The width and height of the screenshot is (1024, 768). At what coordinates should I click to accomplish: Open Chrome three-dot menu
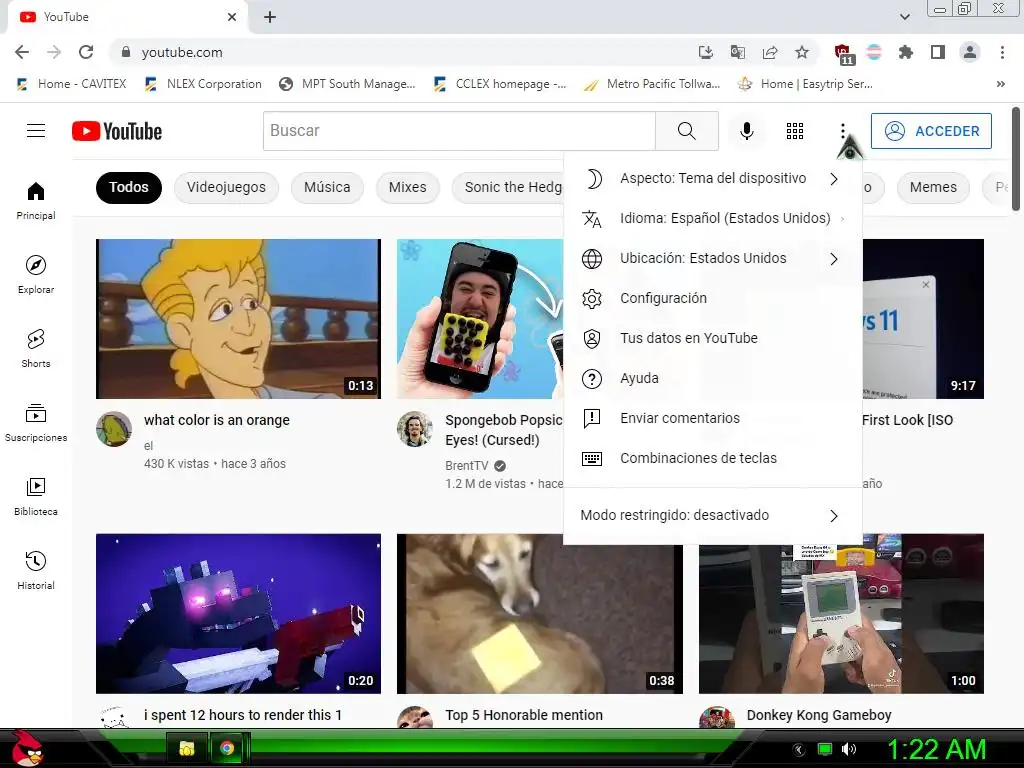point(1002,52)
